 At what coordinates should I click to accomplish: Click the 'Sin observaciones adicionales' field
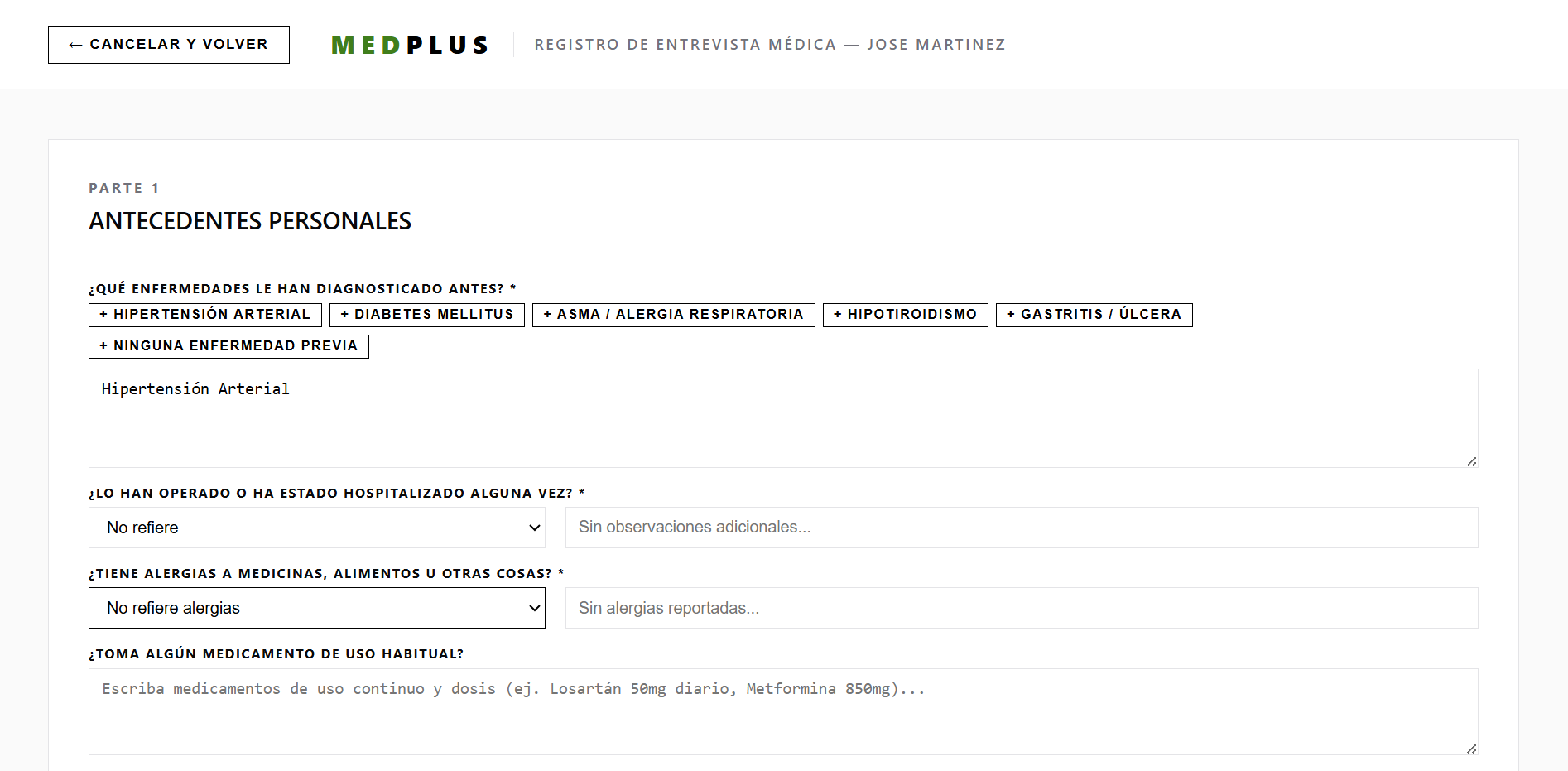click(x=1022, y=528)
